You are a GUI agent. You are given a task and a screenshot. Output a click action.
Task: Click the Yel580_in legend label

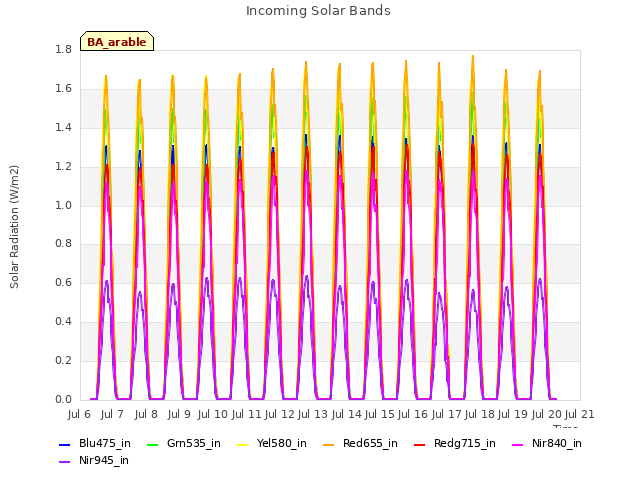[x=282, y=444]
